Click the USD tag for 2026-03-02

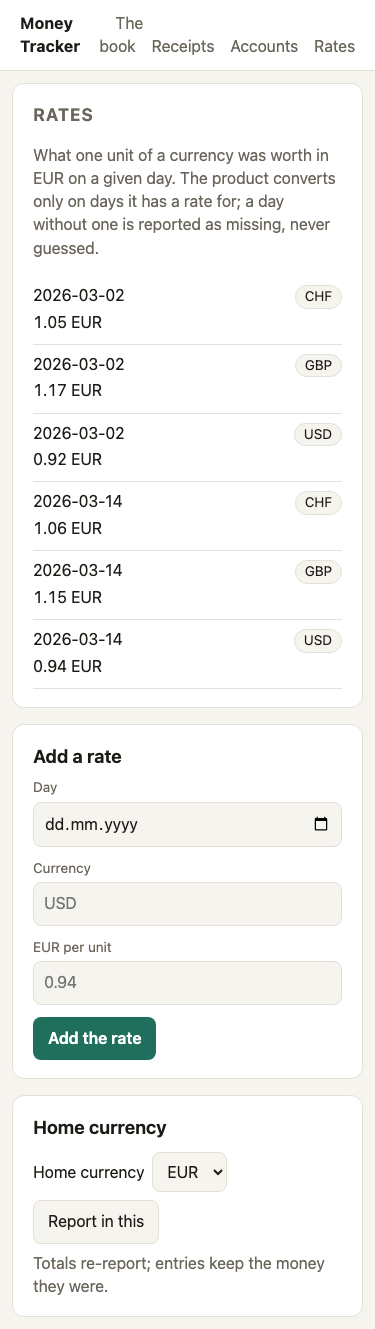318,435
